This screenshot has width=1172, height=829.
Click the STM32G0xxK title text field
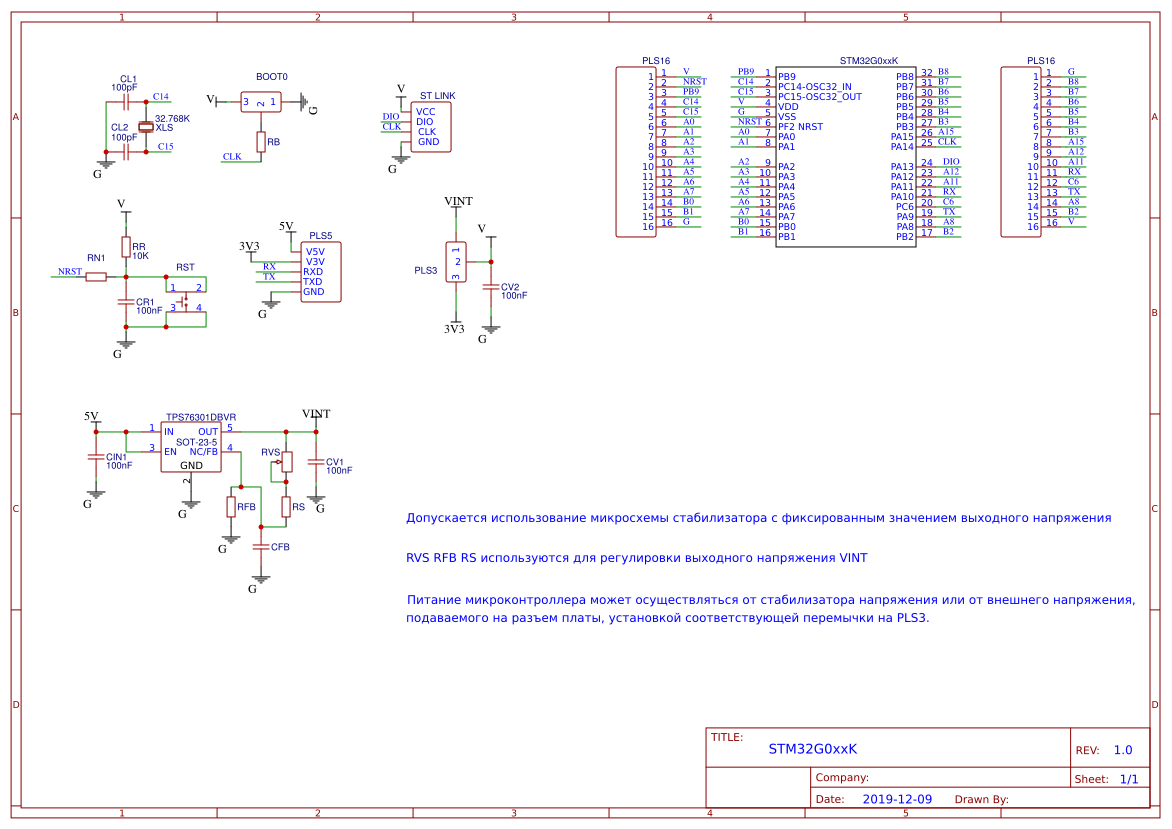click(x=812, y=749)
